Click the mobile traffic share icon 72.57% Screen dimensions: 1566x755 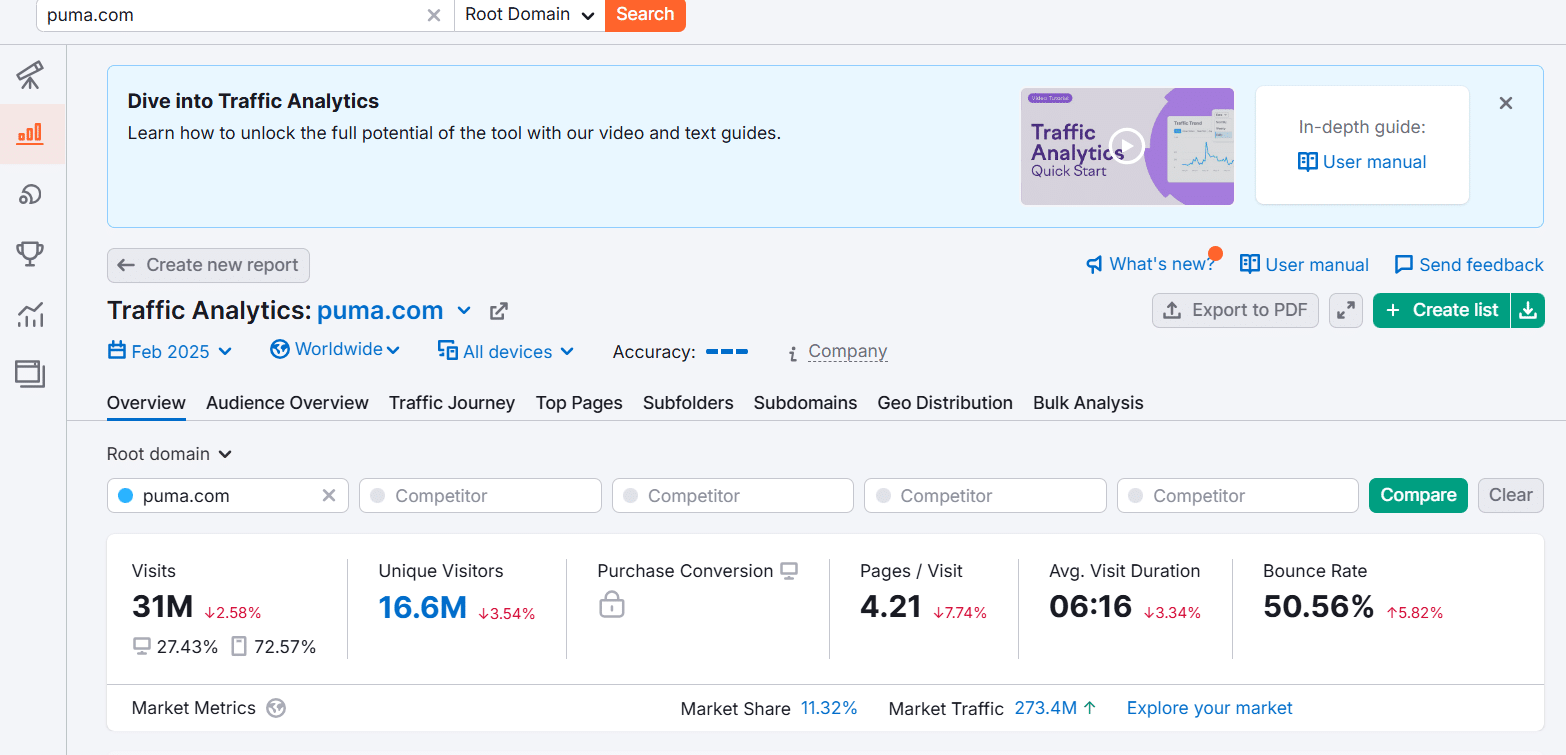tap(239, 647)
